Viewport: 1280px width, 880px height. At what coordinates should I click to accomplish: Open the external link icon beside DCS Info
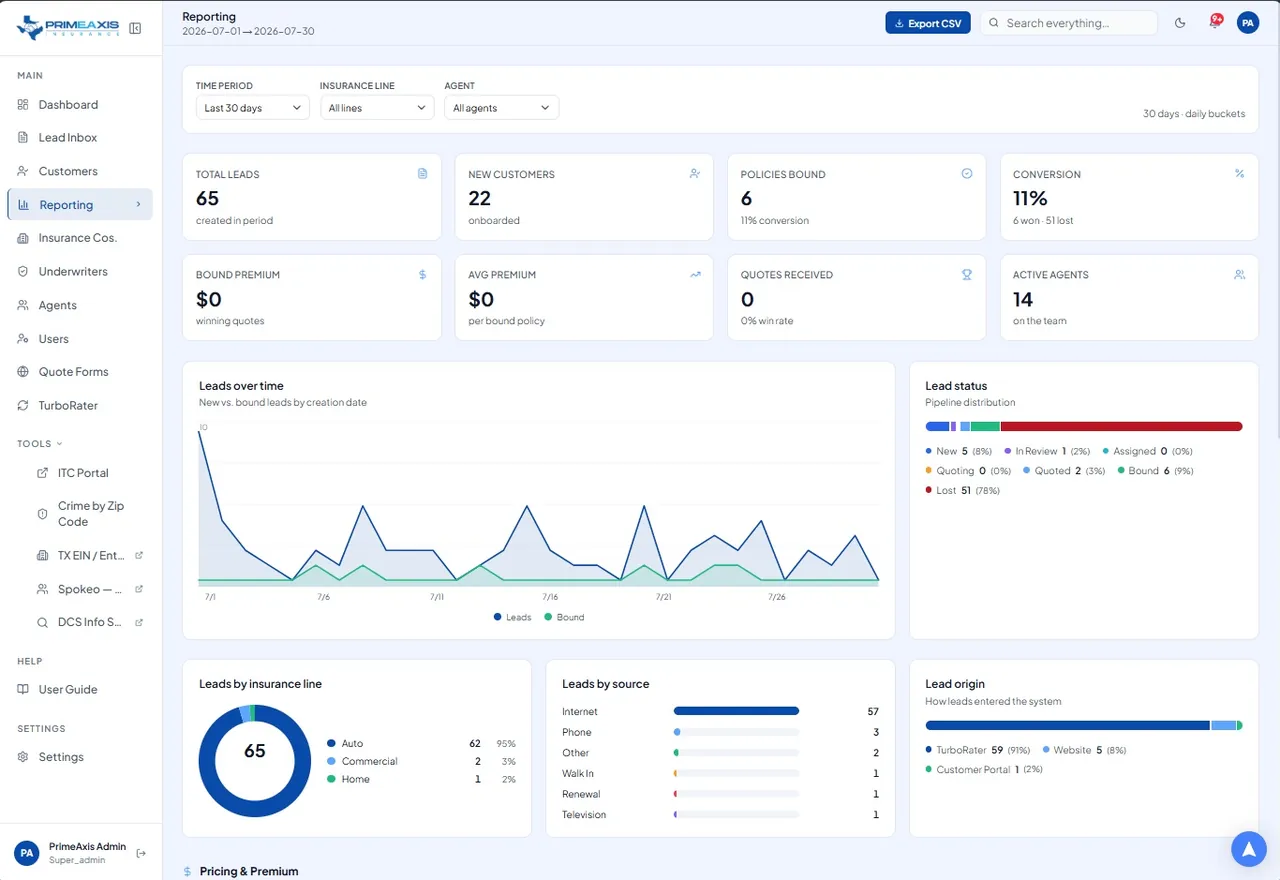point(139,622)
